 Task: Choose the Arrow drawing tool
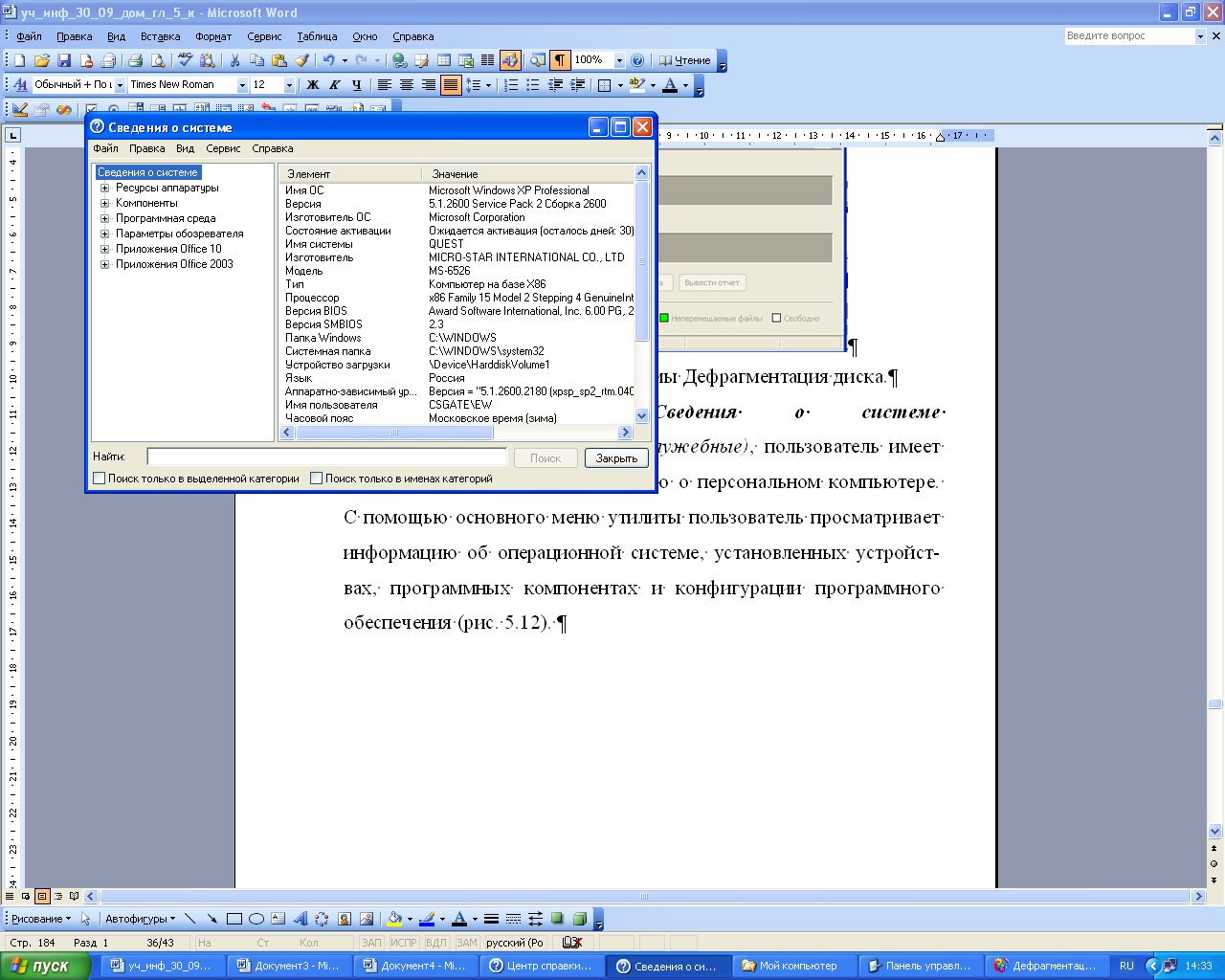coord(212,919)
